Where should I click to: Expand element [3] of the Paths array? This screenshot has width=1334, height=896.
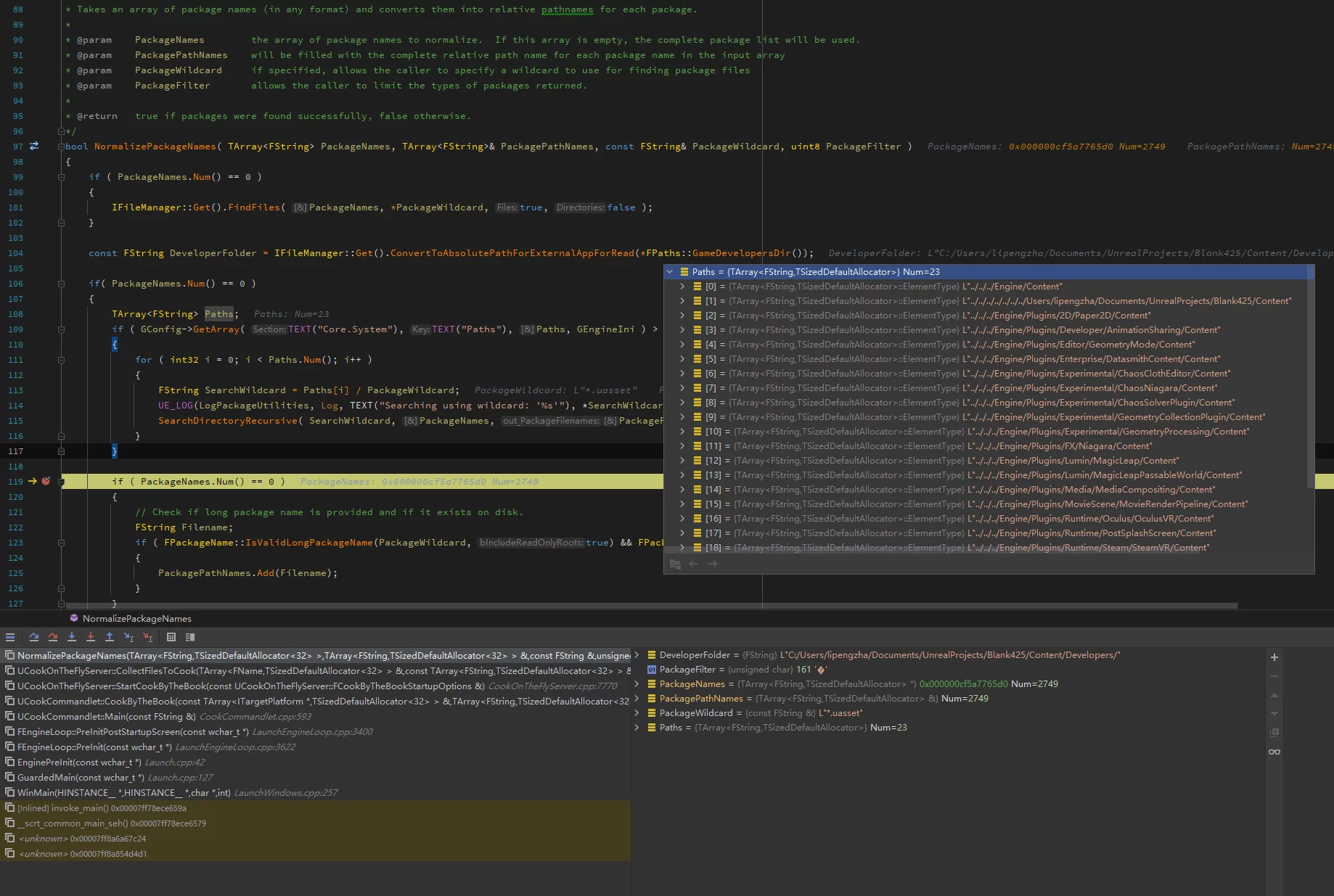pos(682,330)
